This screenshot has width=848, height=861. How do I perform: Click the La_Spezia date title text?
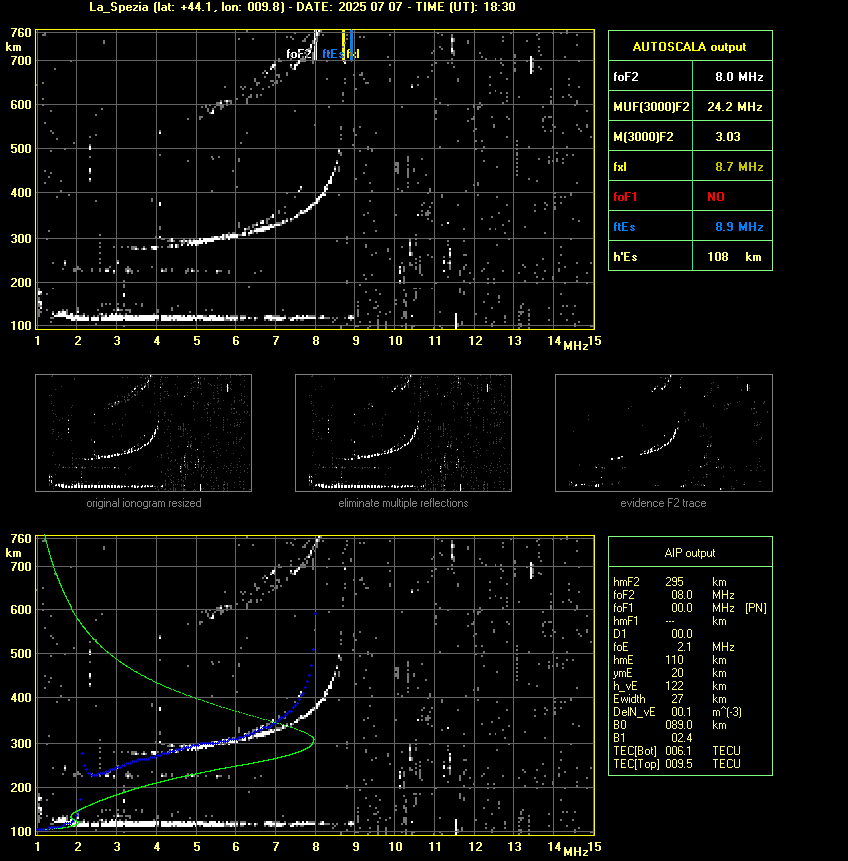click(x=302, y=7)
